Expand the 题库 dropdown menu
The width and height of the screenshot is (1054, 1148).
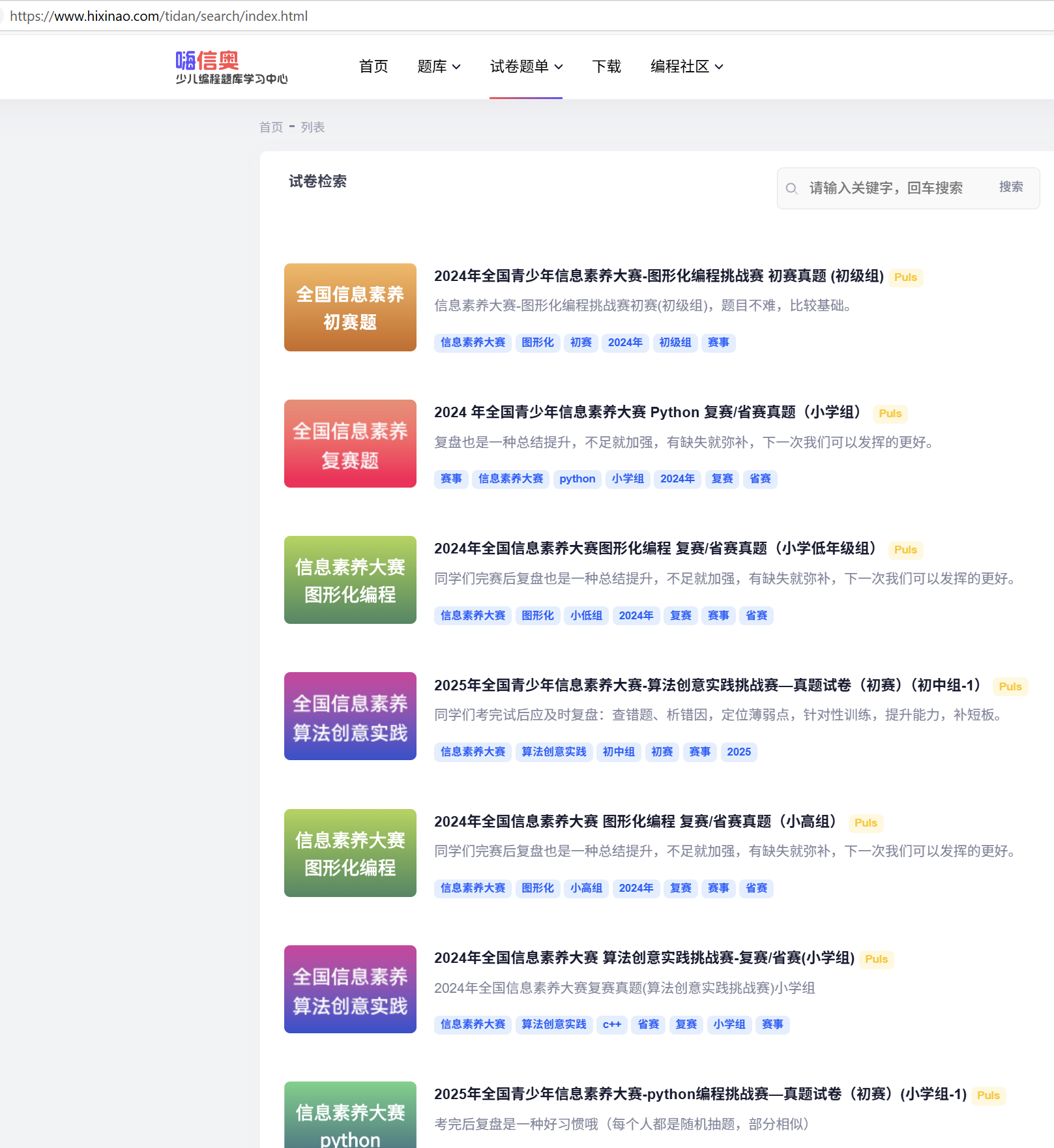pos(439,66)
